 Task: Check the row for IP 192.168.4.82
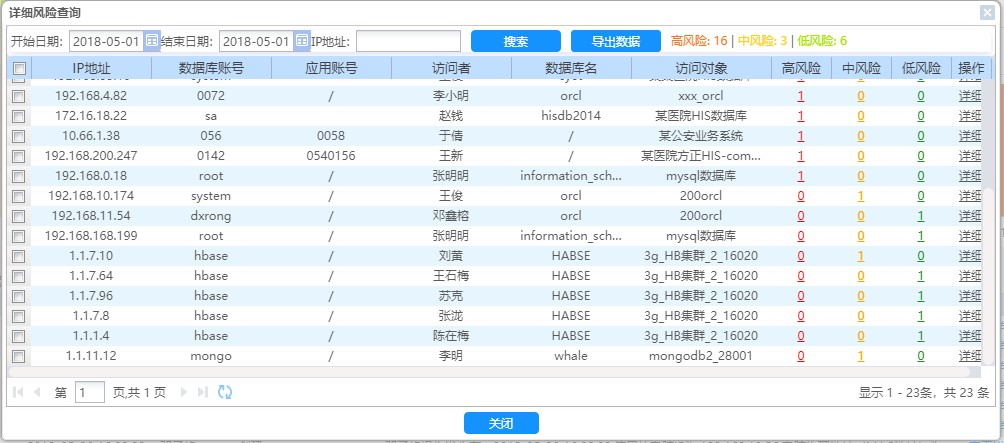18,96
